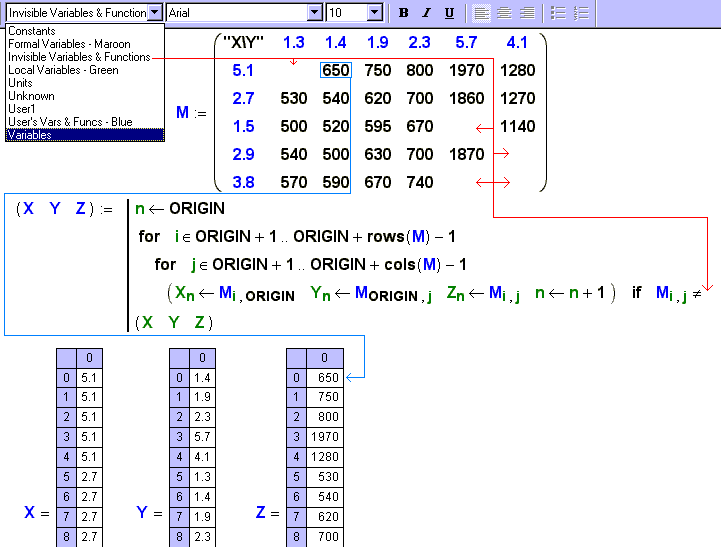Click blue column header 5.7
This screenshot has width=721, height=547.
tap(466, 43)
